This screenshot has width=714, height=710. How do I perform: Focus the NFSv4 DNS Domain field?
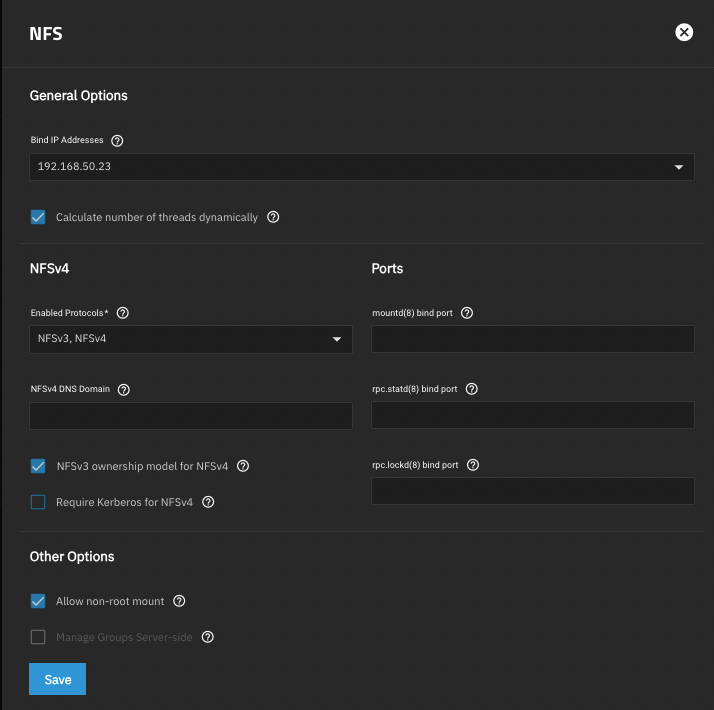pos(191,416)
